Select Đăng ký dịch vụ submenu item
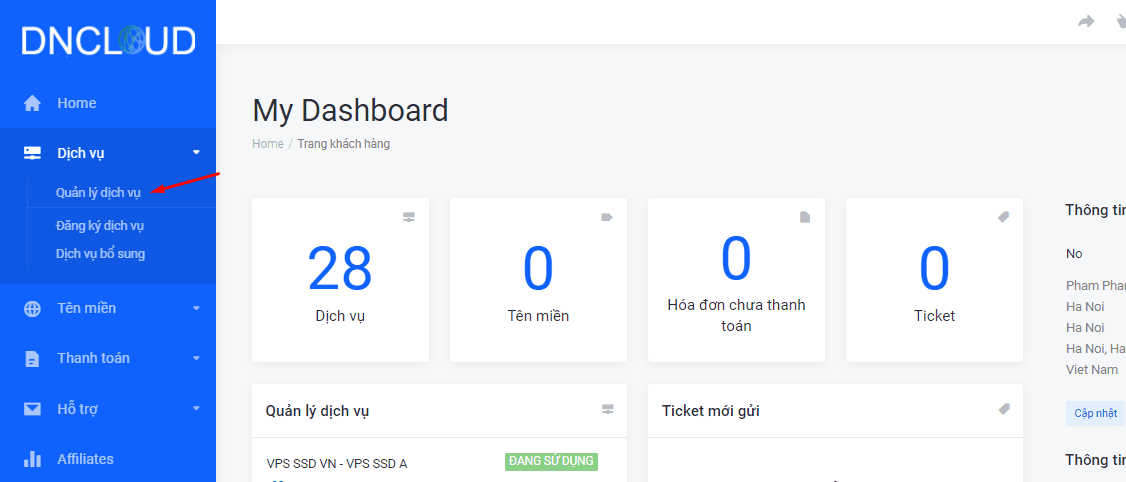 [100, 226]
